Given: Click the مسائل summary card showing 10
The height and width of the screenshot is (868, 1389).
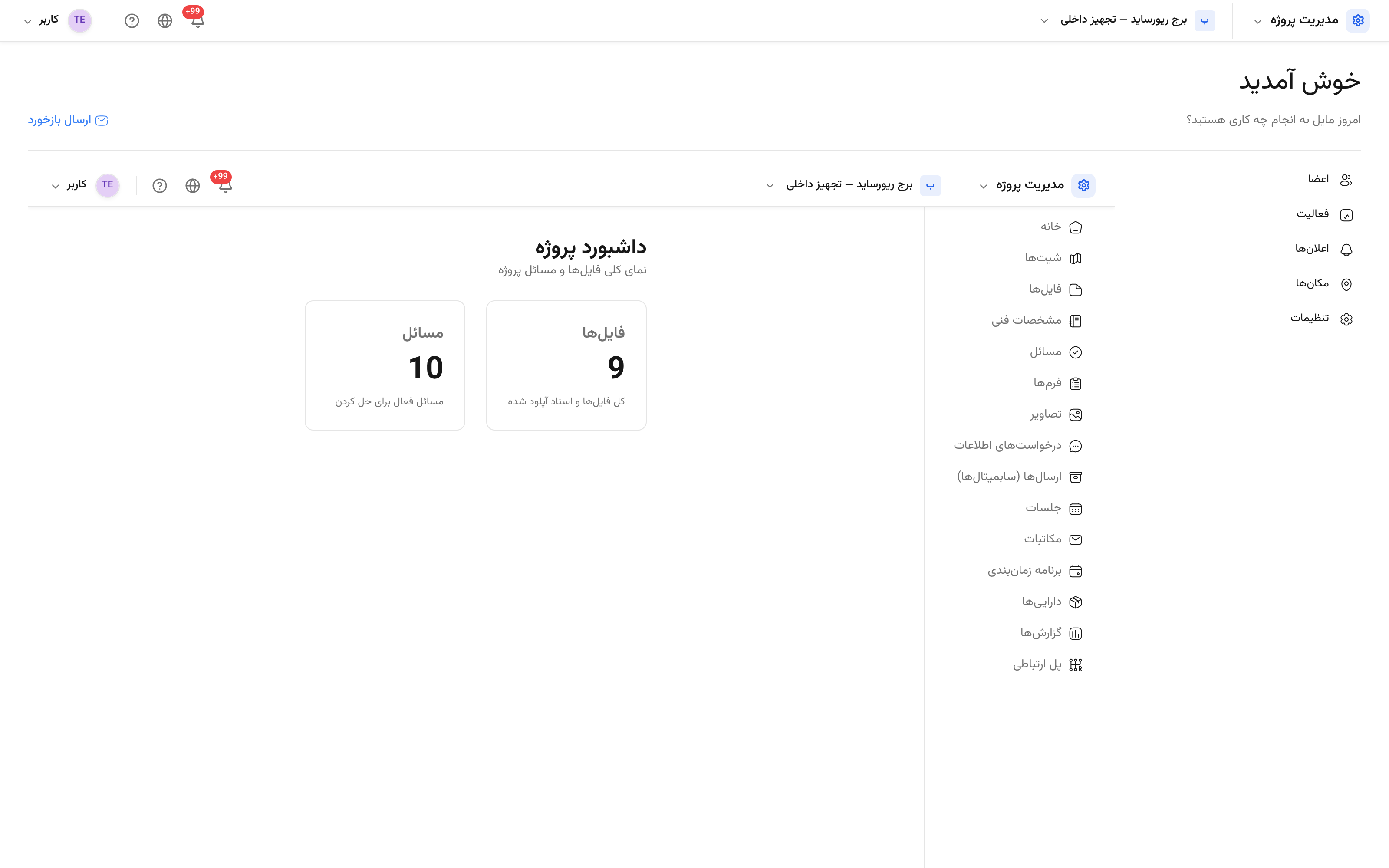Looking at the screenshot, I should 385,365.
